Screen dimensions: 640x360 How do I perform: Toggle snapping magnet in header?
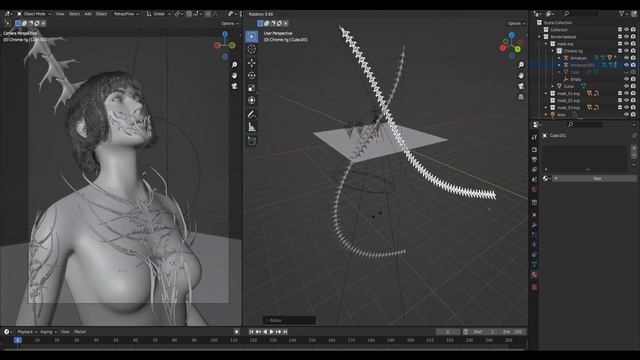pos(189,14)
